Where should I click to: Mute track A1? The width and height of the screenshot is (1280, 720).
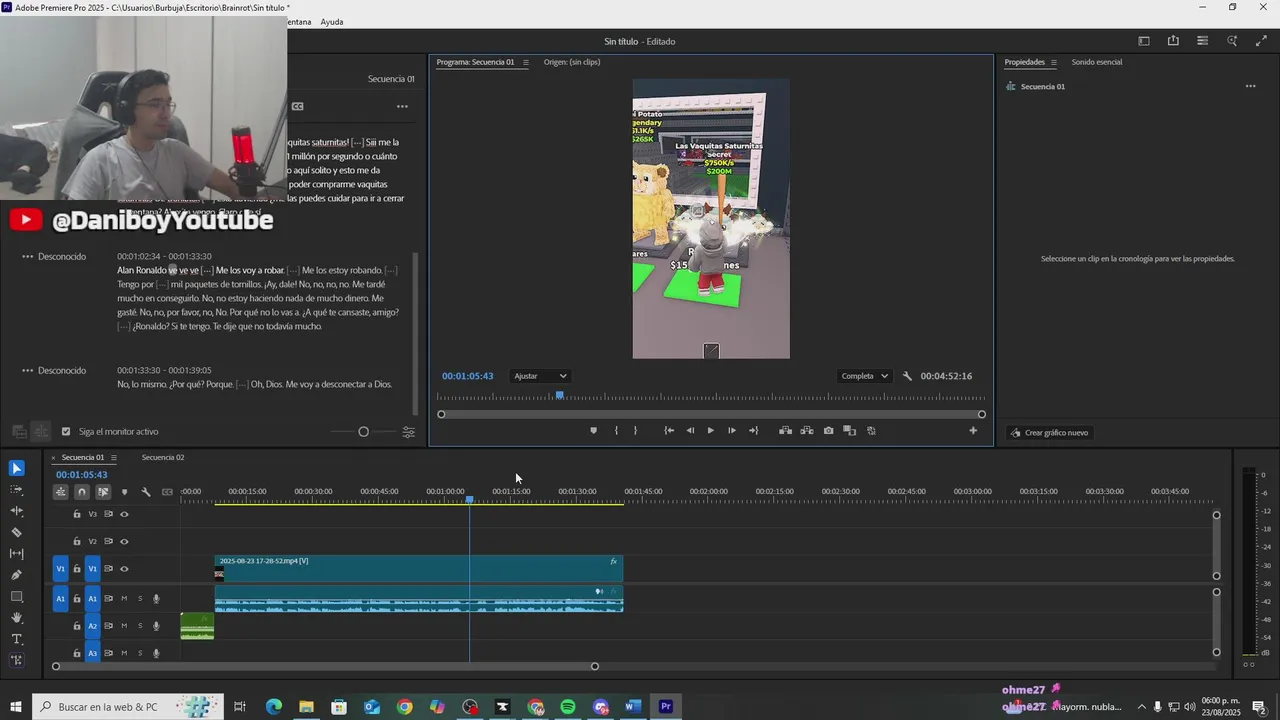124,599
